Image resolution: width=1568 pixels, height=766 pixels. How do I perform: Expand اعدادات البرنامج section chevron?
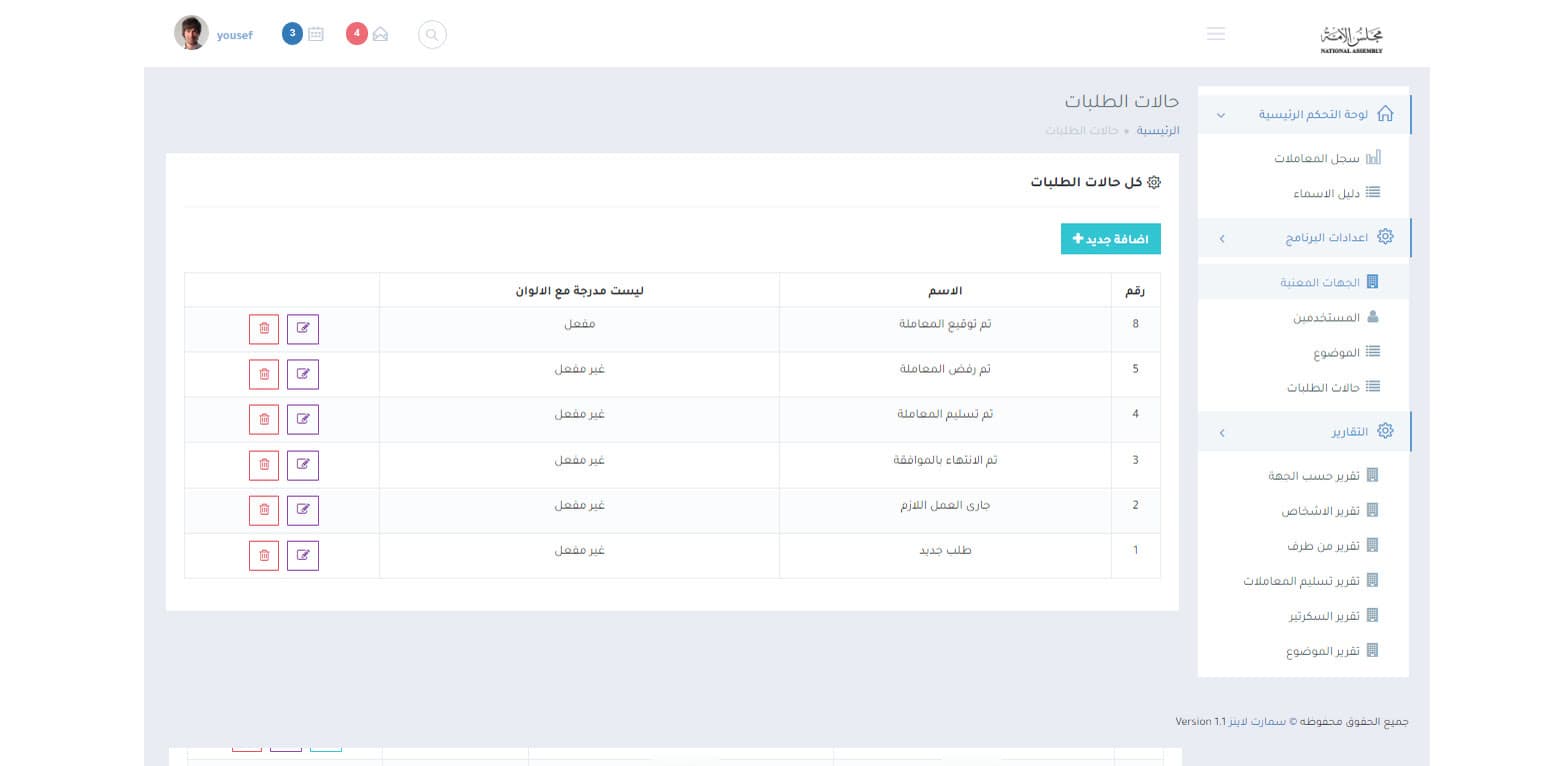coord(1221,238)
